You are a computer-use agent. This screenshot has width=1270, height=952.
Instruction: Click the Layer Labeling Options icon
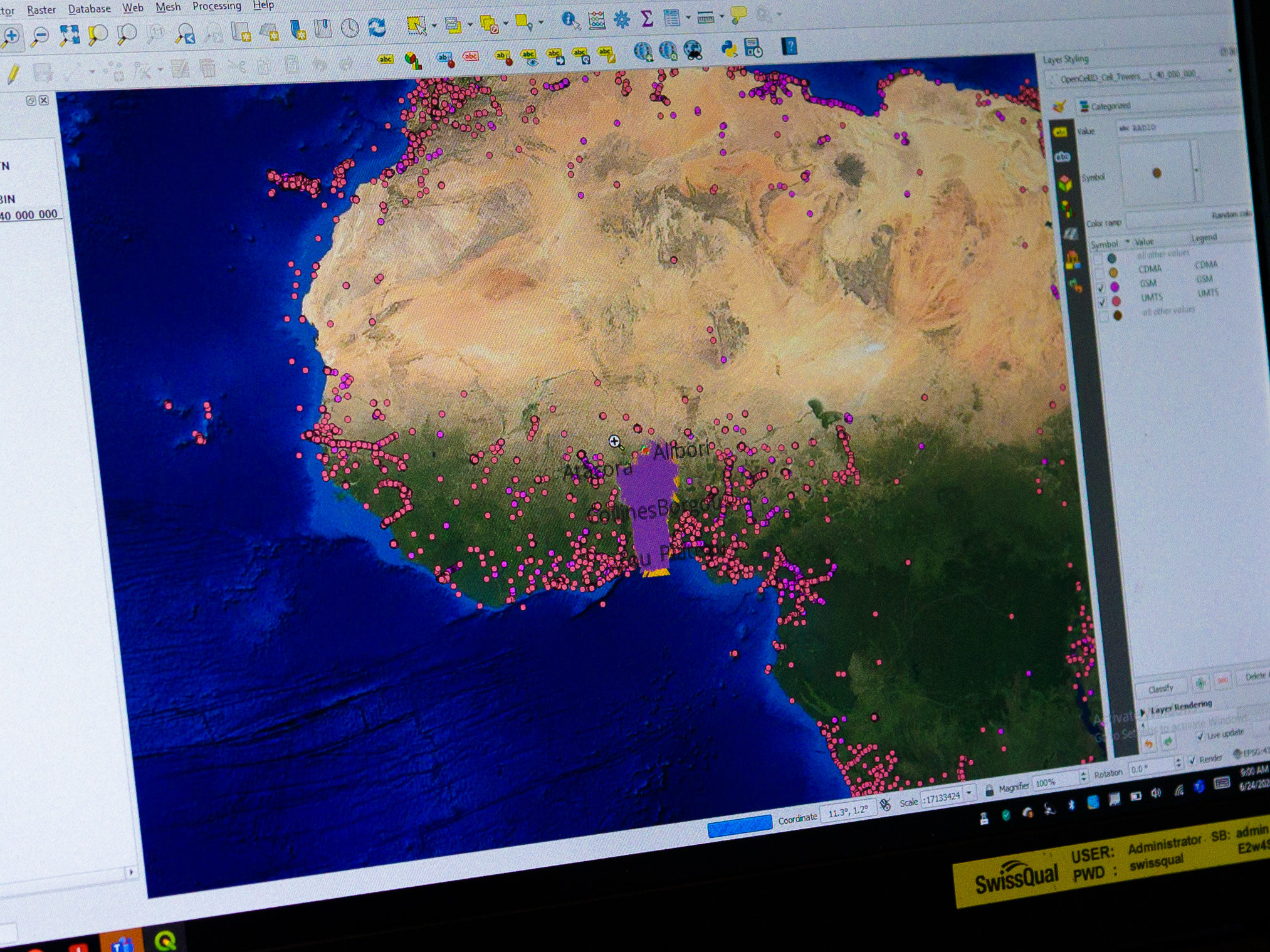point(385,59)
